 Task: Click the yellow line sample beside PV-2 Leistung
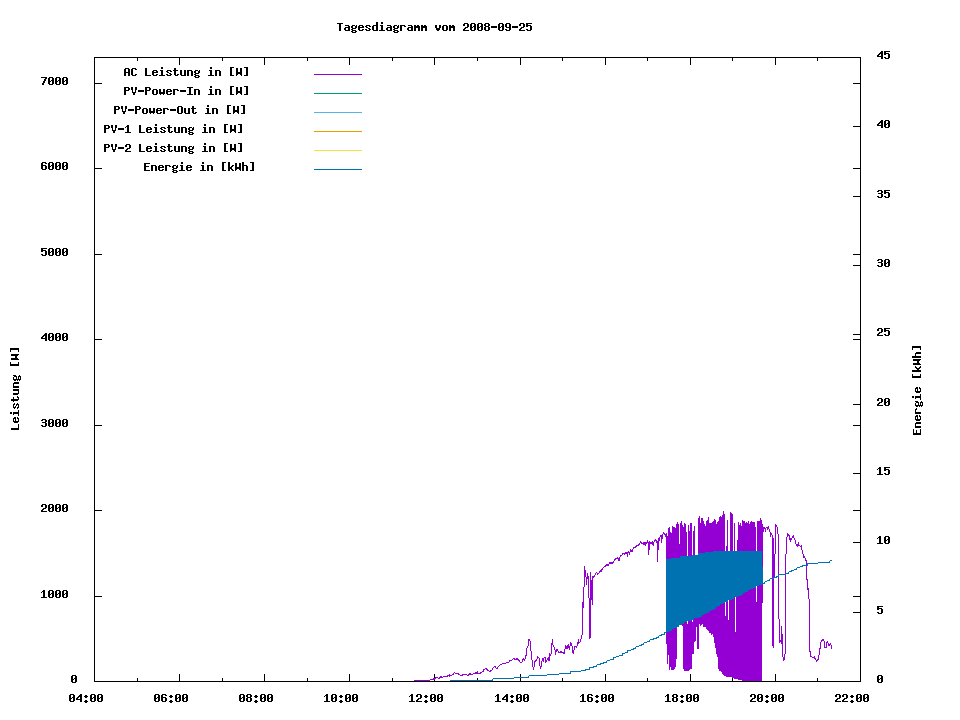coord(337,150)
